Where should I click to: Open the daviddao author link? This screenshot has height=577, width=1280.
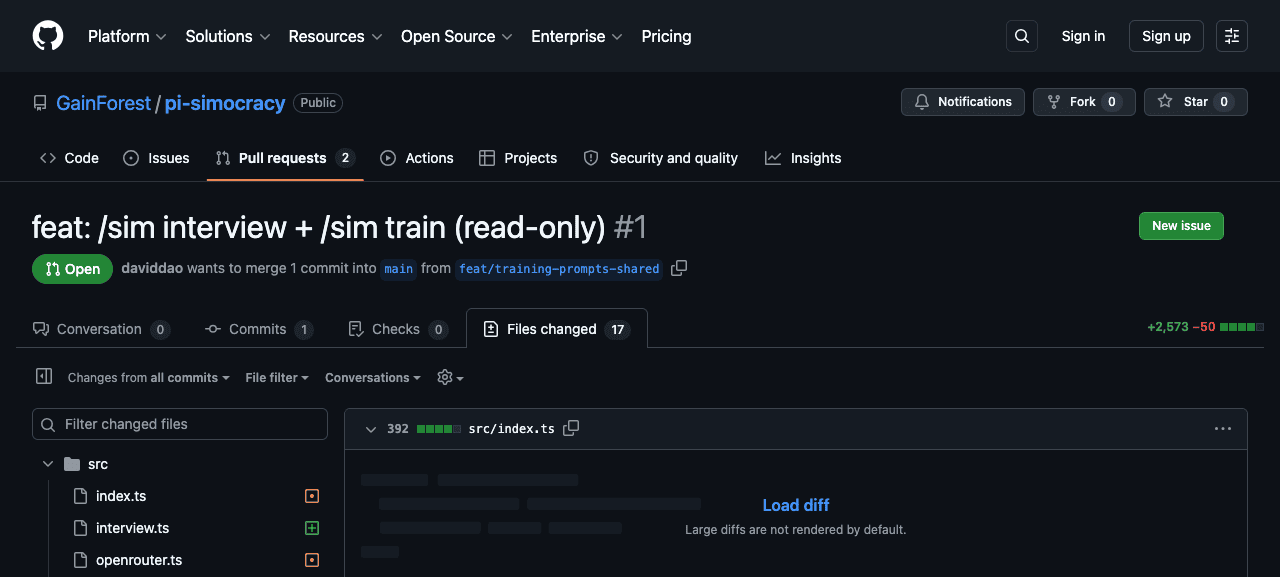pos(152,268)
